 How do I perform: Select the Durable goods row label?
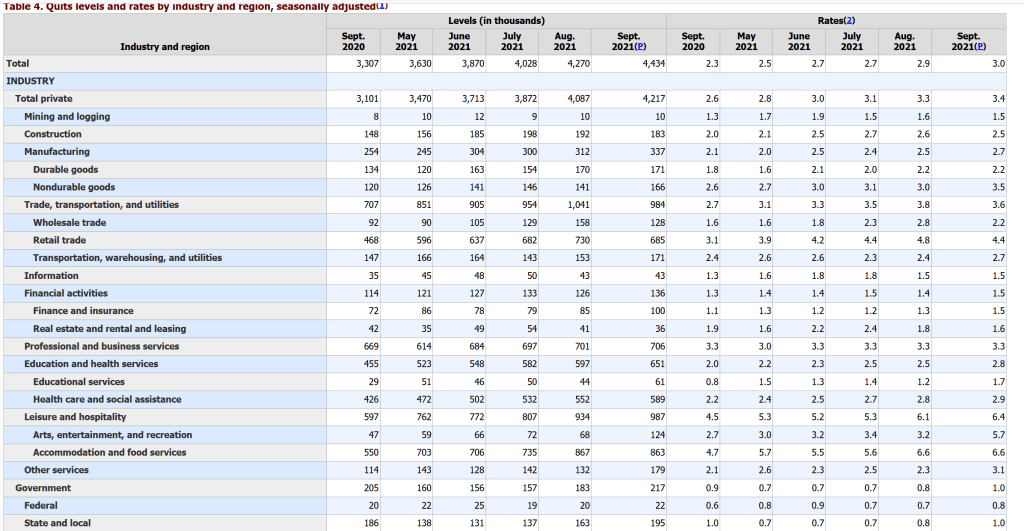65,169
